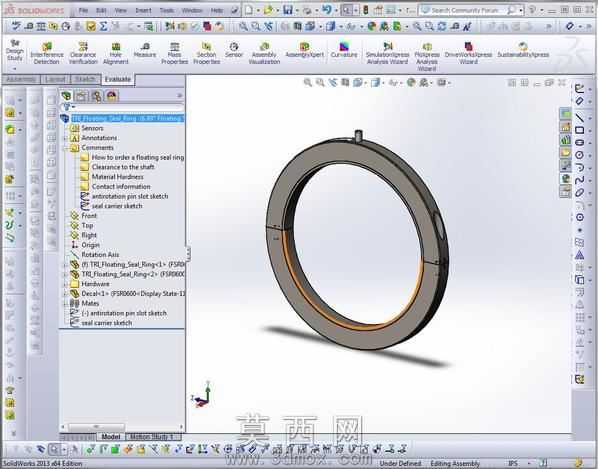This screenshot has width=598, height=469.
Task: Open the Insert menu
Action: (143, 11)
